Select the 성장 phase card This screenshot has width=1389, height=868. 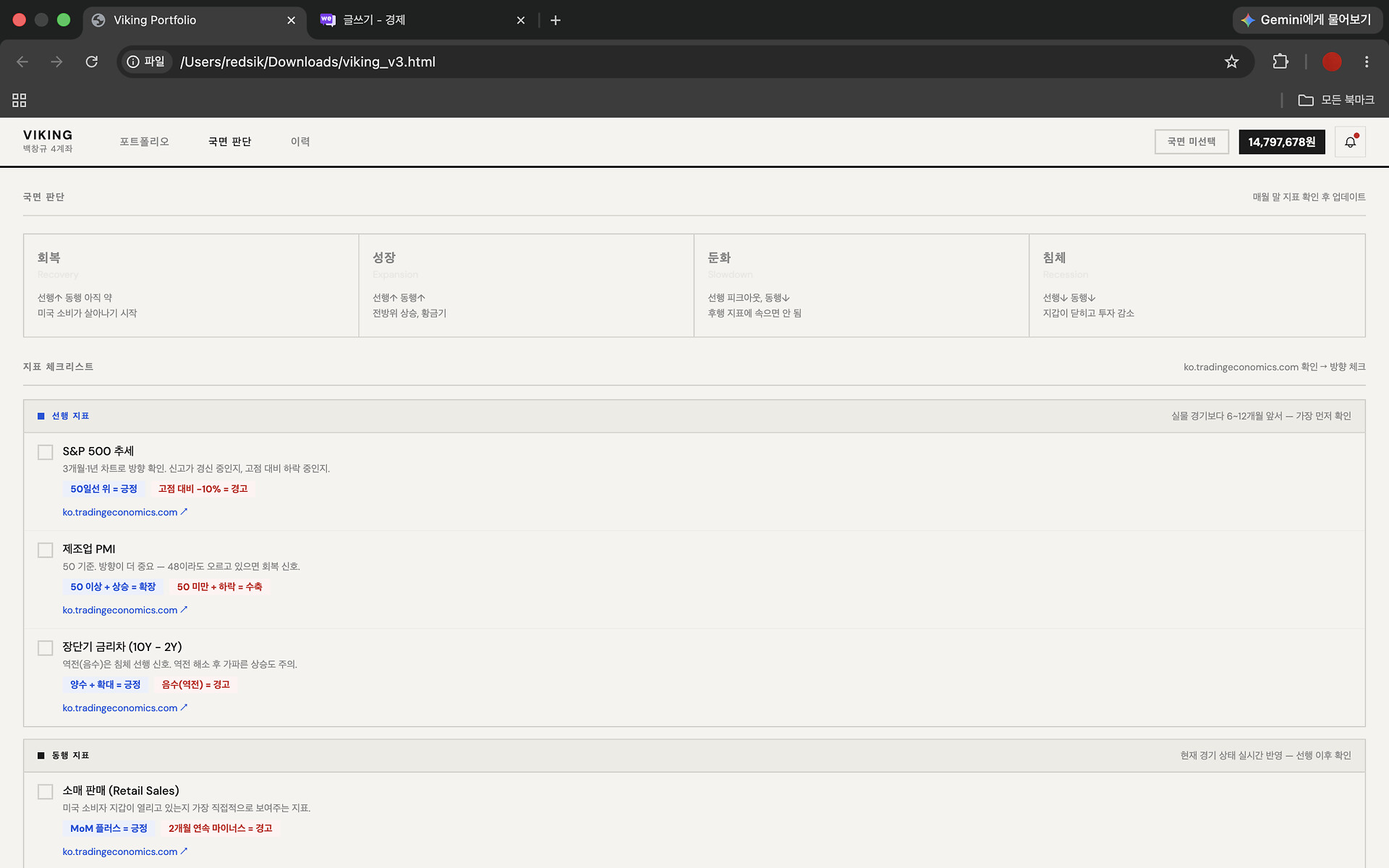[x=526, y=285]
